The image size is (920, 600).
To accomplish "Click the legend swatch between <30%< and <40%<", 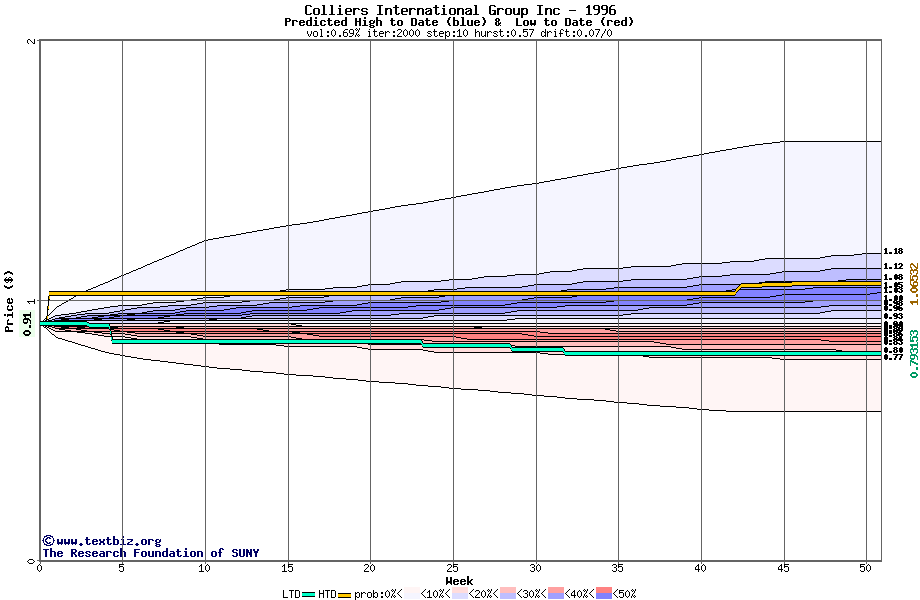I will click(556, 594).
